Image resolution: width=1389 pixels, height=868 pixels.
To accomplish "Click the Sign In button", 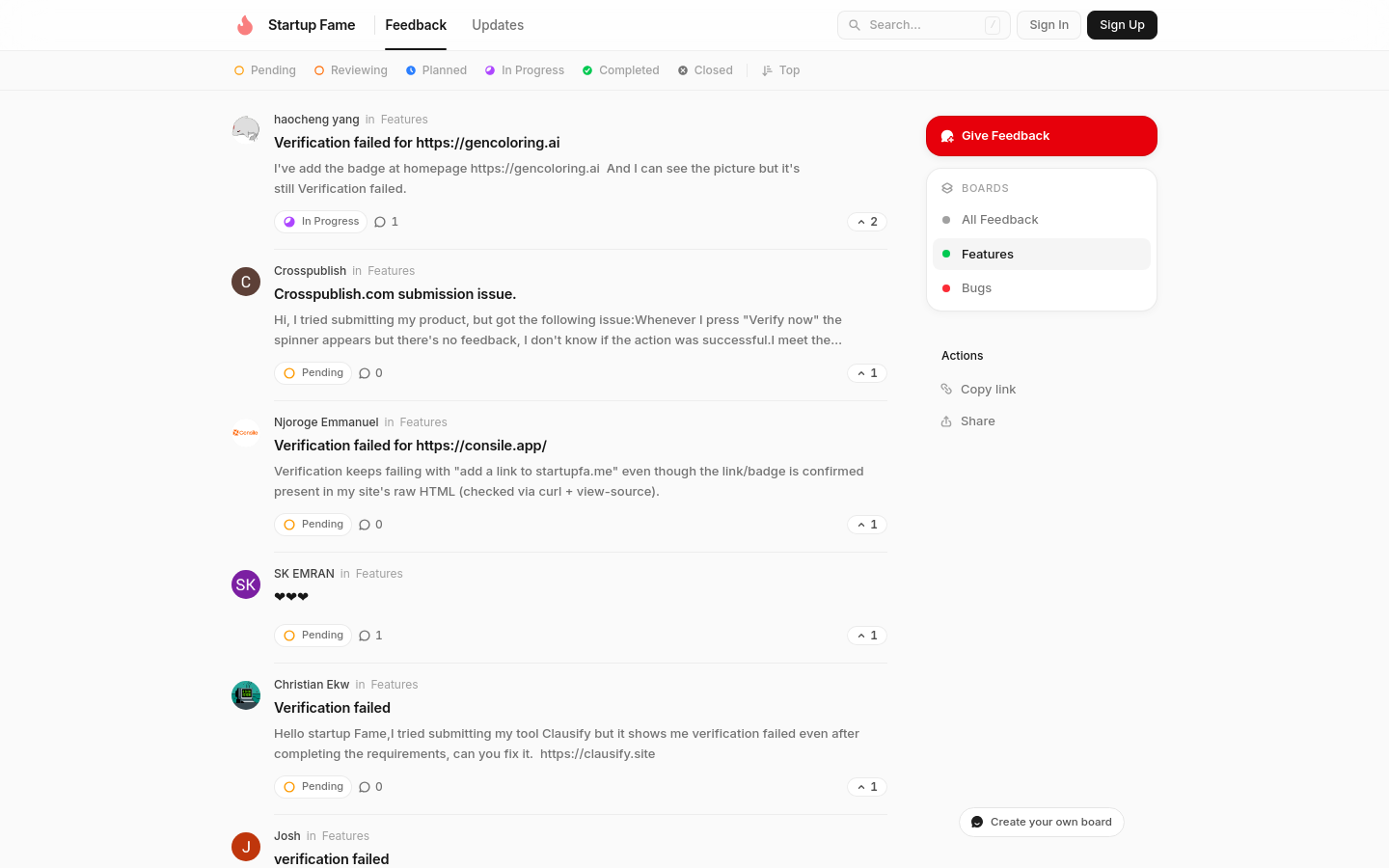I will [1049, 25].
